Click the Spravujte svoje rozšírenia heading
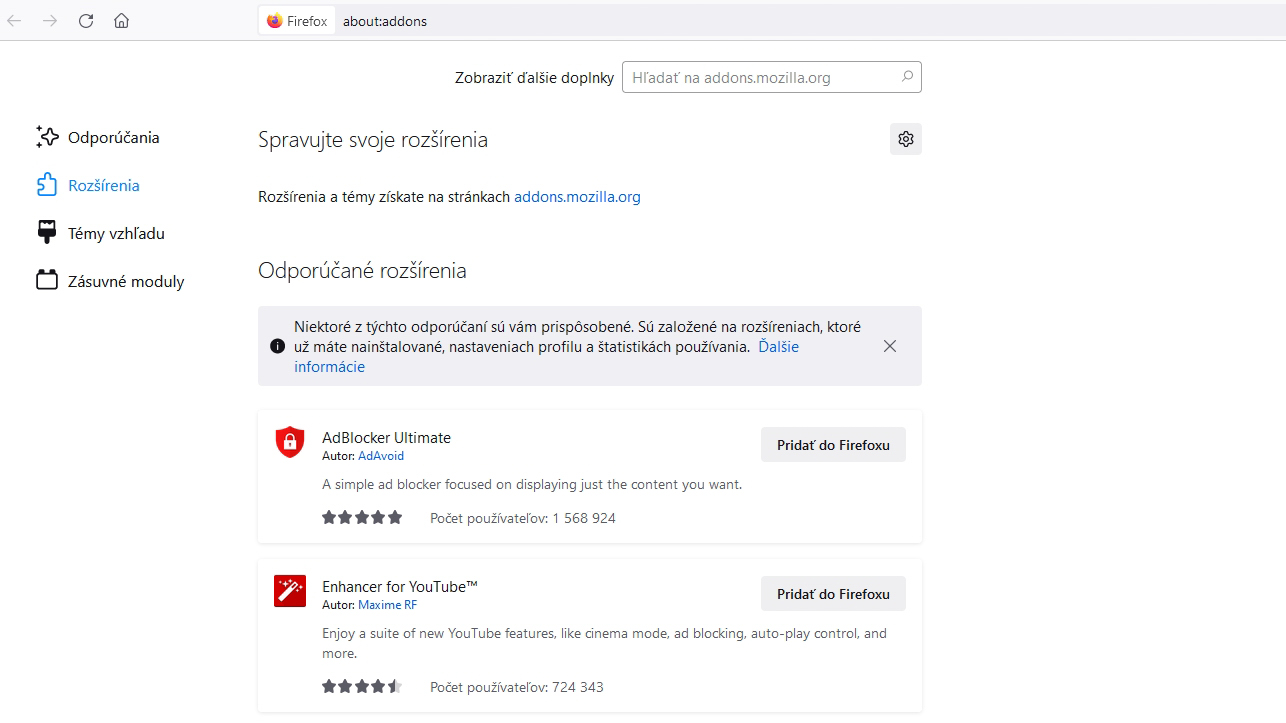This screenshot has width=1286, height=723. coord(373,139)
